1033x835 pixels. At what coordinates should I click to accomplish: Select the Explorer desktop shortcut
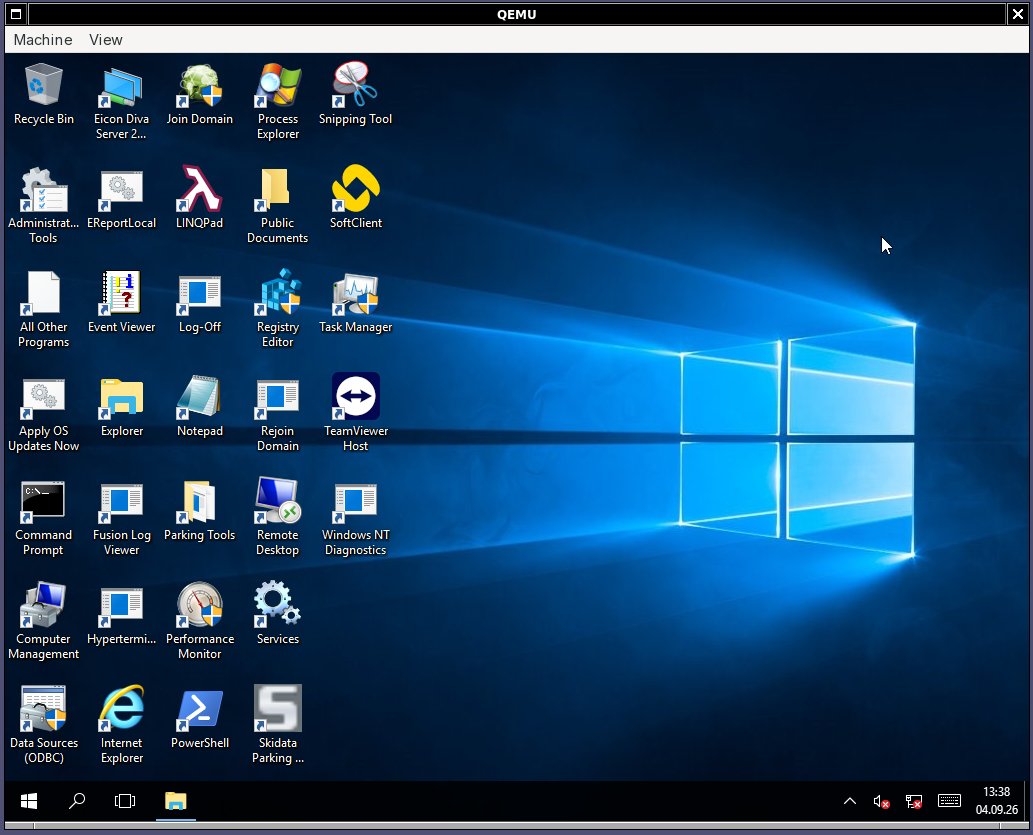point(121,406)
